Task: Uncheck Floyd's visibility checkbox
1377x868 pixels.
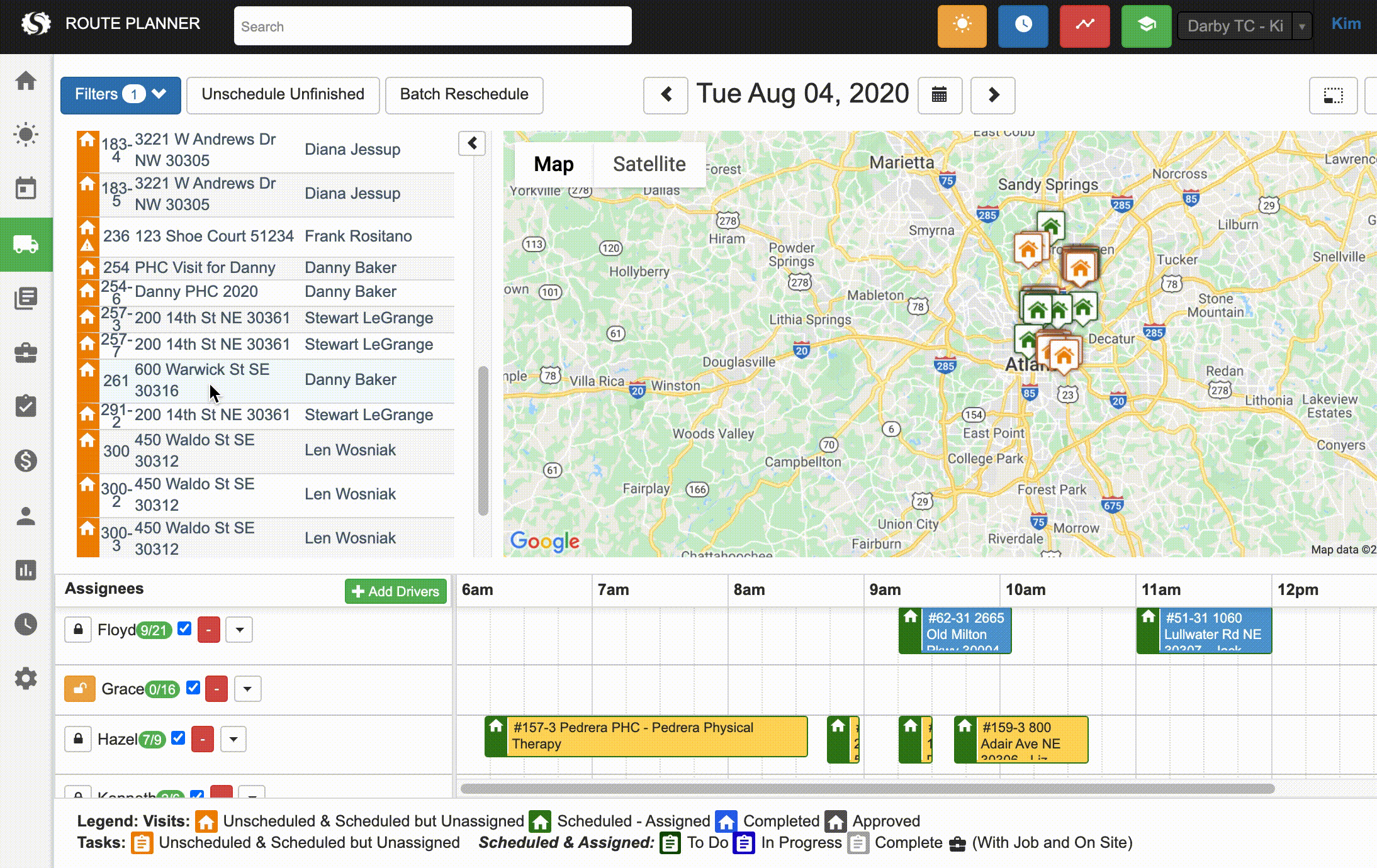Action: tap(184, 628)
